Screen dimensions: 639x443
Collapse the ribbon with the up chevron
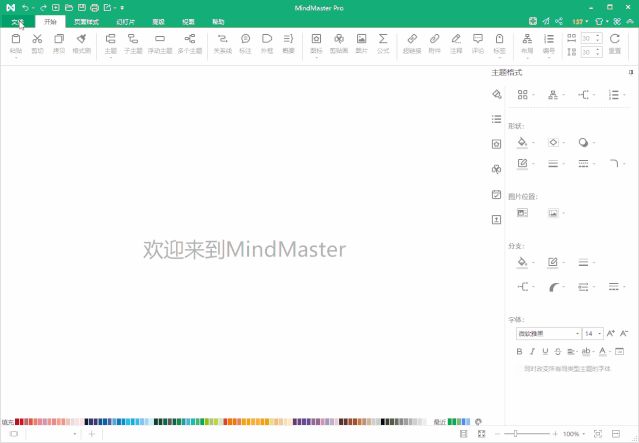click(630, 21)
